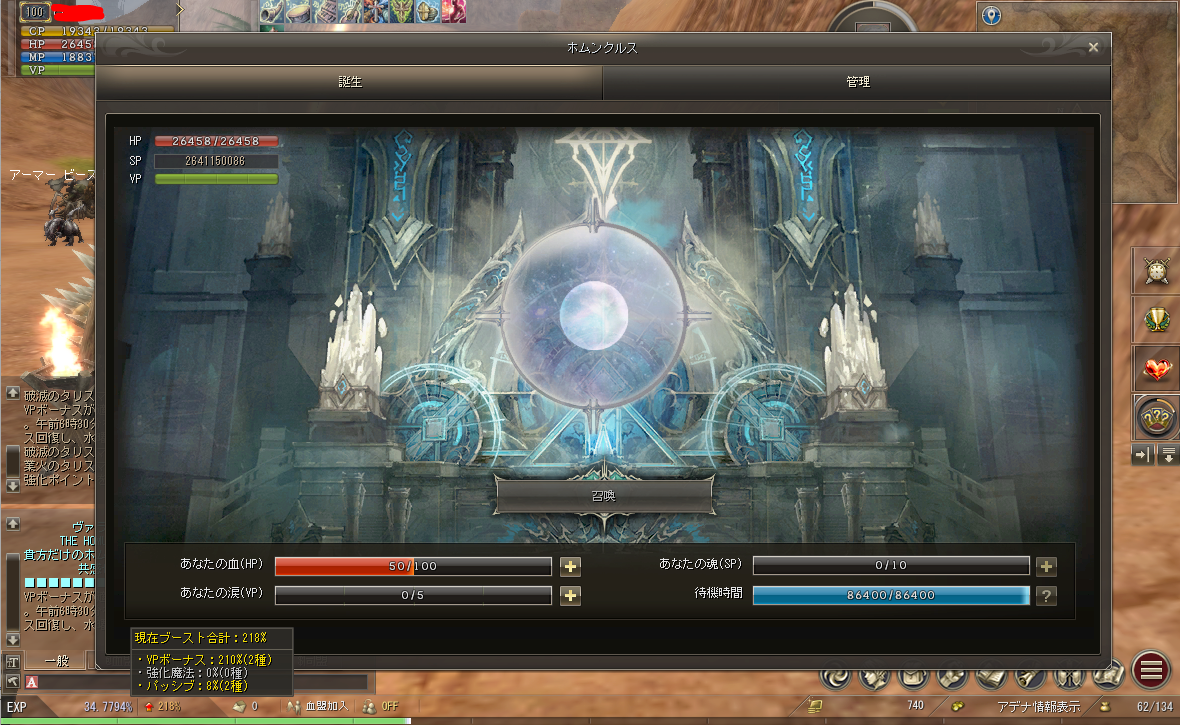Click the cross sword buff icon

click(x=376, y=11)
